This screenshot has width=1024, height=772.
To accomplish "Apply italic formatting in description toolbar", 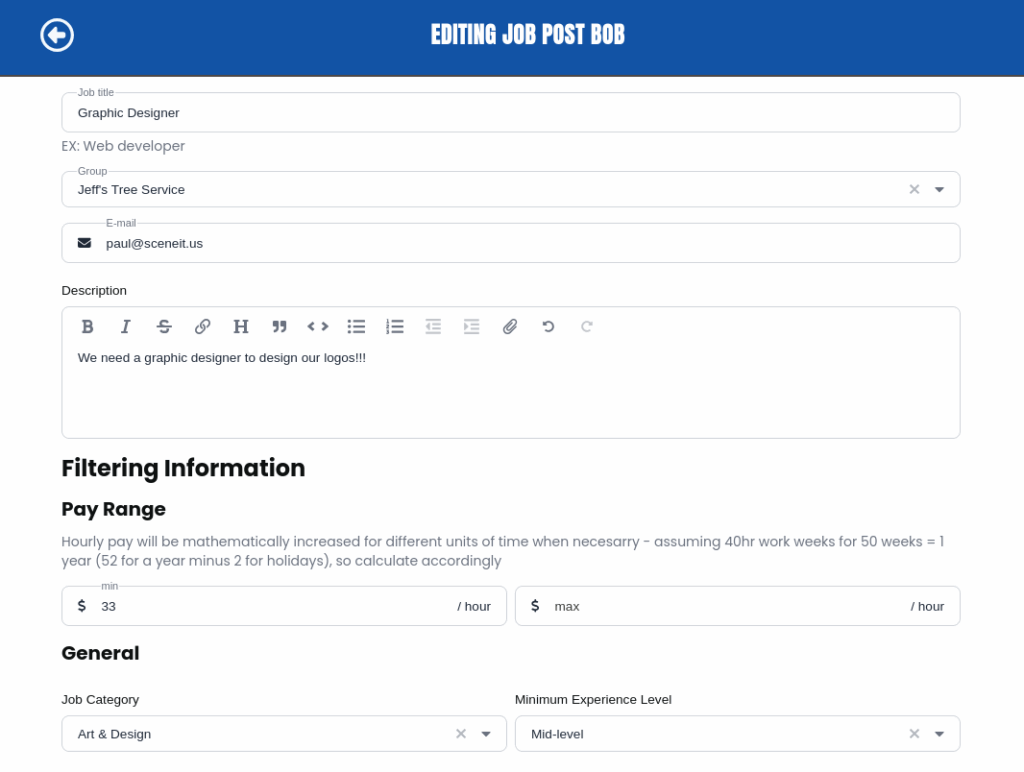I will 125,326.
